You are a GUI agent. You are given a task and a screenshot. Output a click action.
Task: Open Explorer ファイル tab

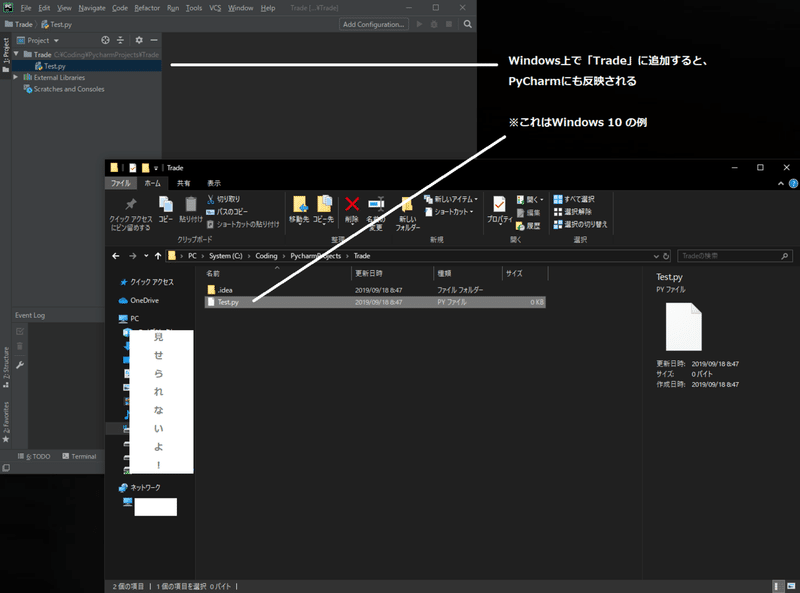[x=120, y=183]
